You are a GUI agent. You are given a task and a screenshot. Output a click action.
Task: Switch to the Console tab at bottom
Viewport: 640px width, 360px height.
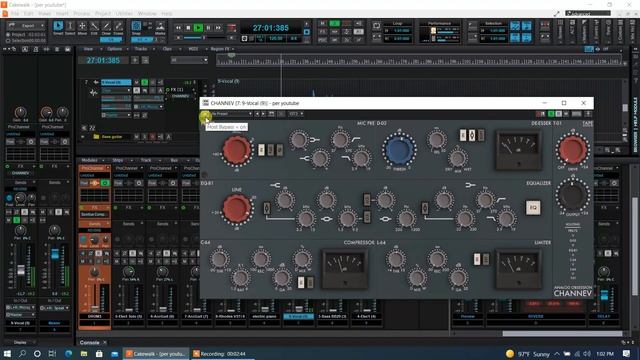[x=89, y=342]
